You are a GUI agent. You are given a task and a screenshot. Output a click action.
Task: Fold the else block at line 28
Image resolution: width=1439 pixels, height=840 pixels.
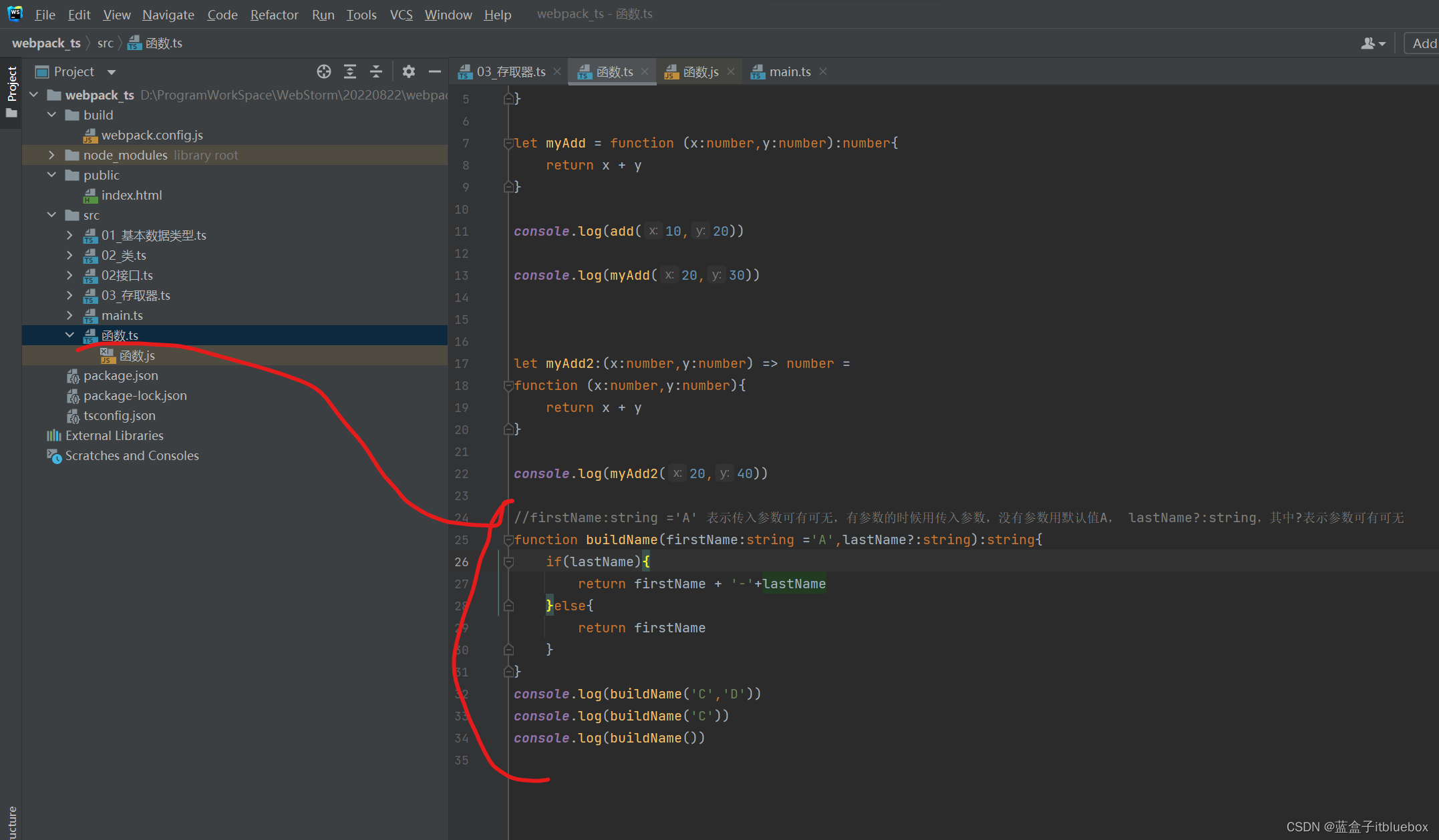[x=508, y=606]
